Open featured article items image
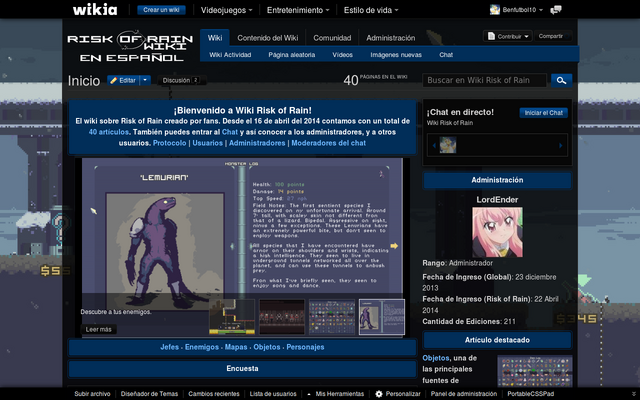Screen dimensions: 640x400 pos(535,371)
